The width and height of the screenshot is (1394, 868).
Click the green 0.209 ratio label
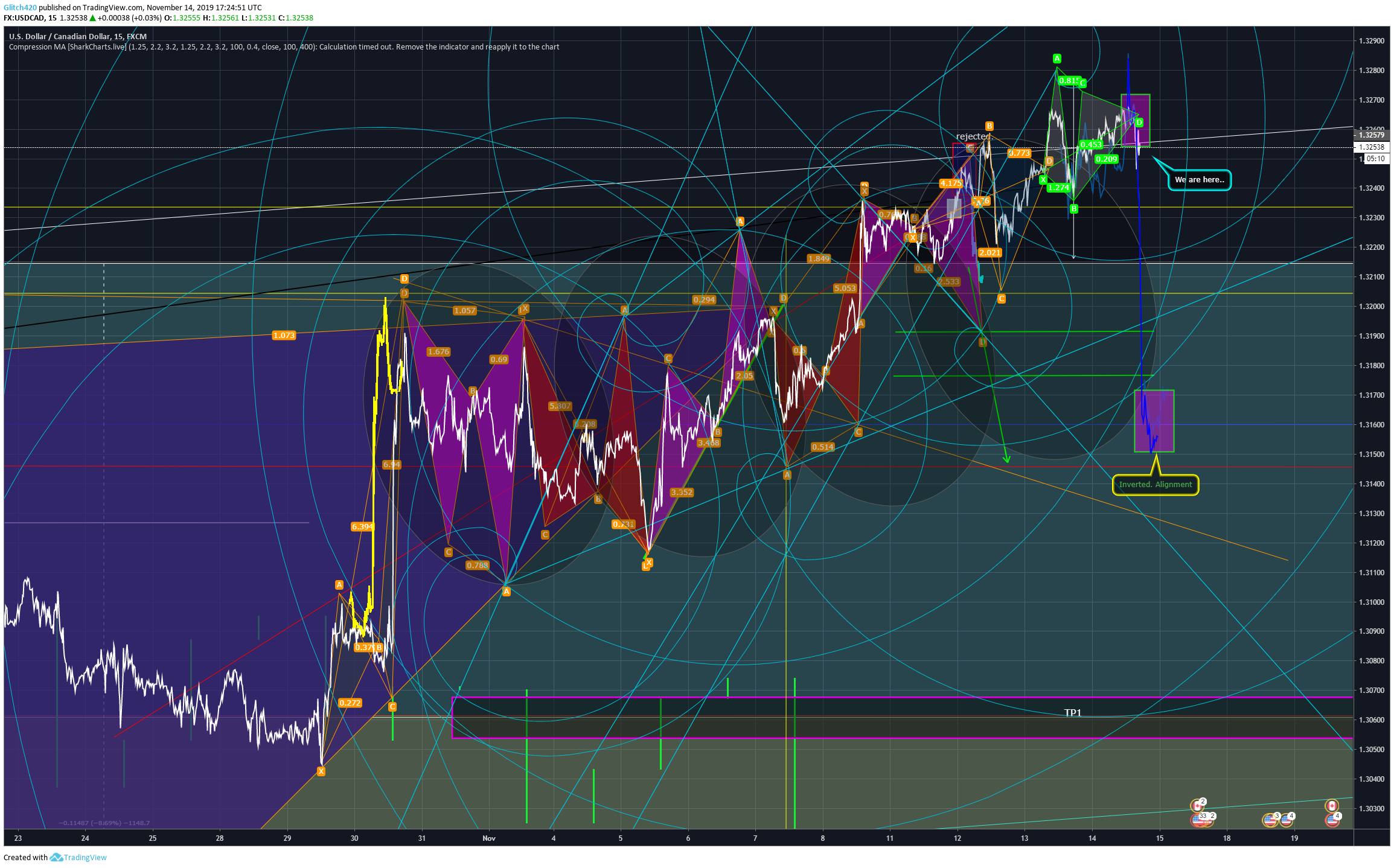point(1106,159)
